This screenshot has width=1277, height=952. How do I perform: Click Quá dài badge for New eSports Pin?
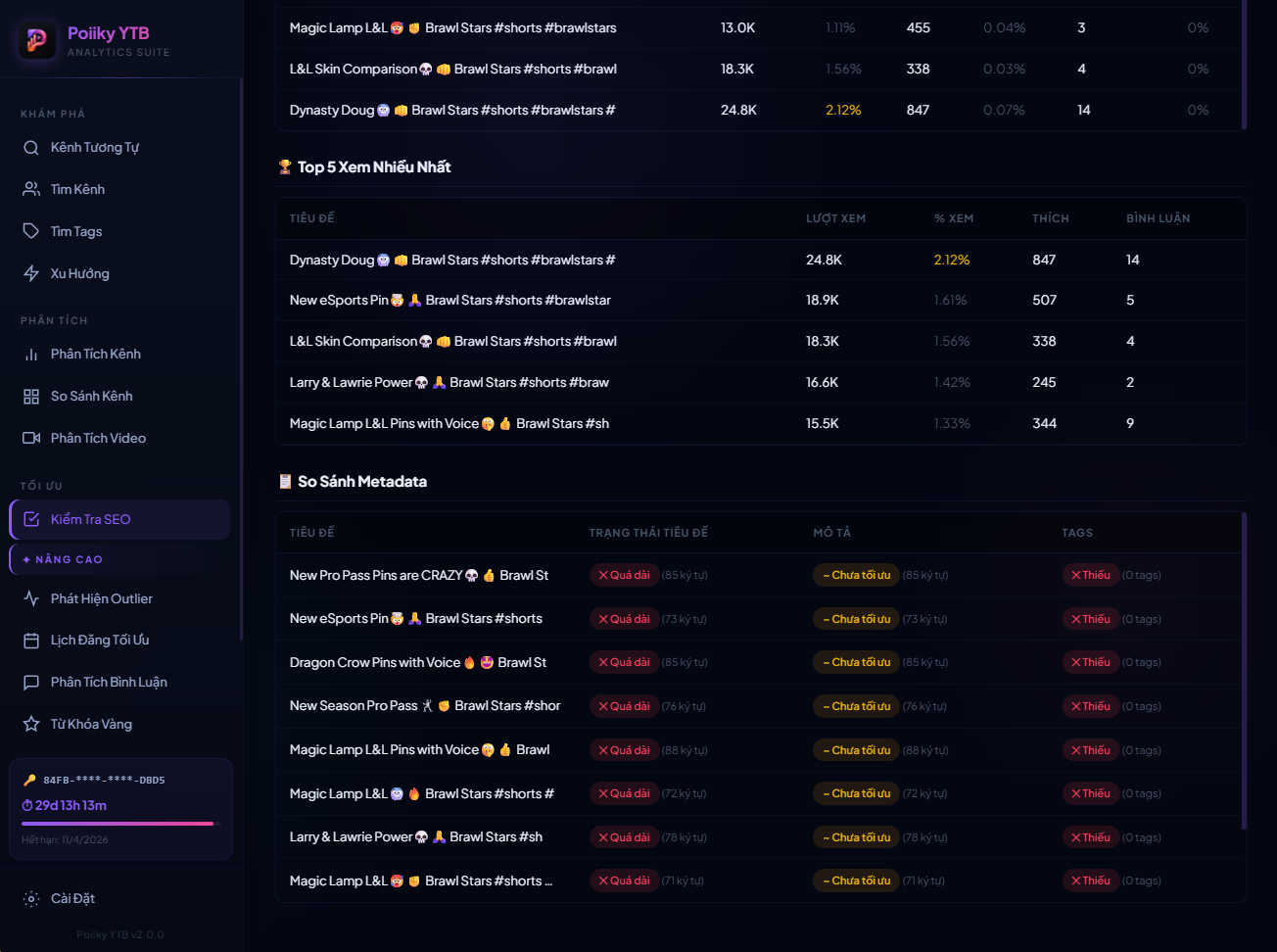623,619
